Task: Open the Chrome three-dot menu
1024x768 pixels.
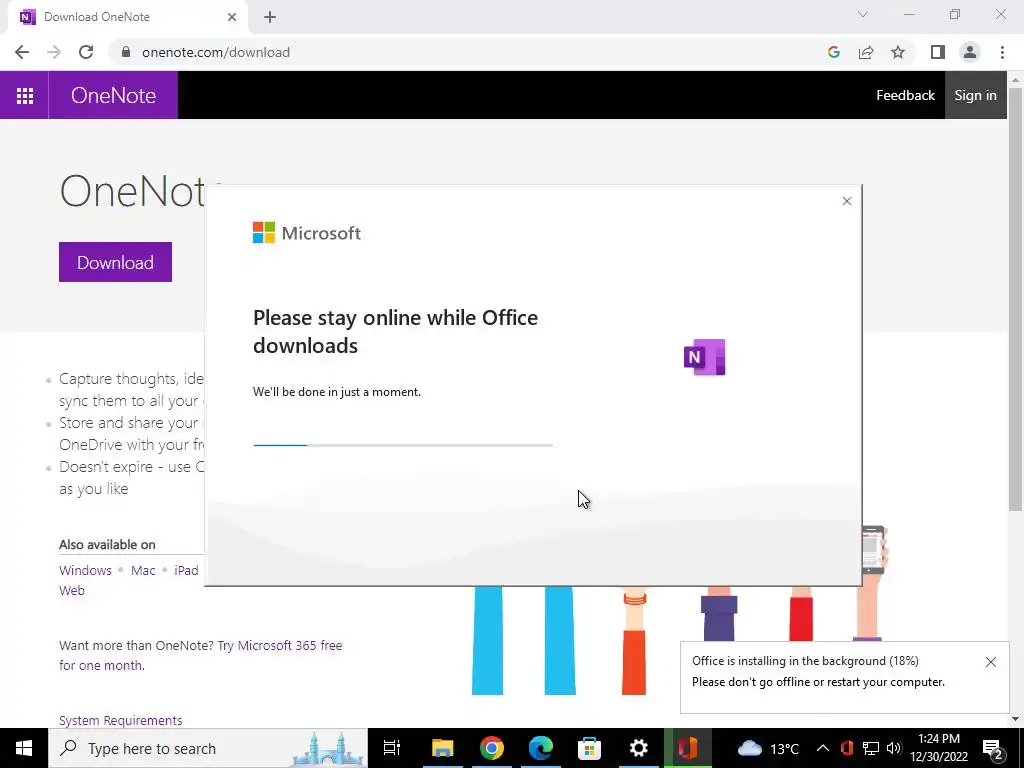Action: pyautogui.click(x=1002, y=52)
